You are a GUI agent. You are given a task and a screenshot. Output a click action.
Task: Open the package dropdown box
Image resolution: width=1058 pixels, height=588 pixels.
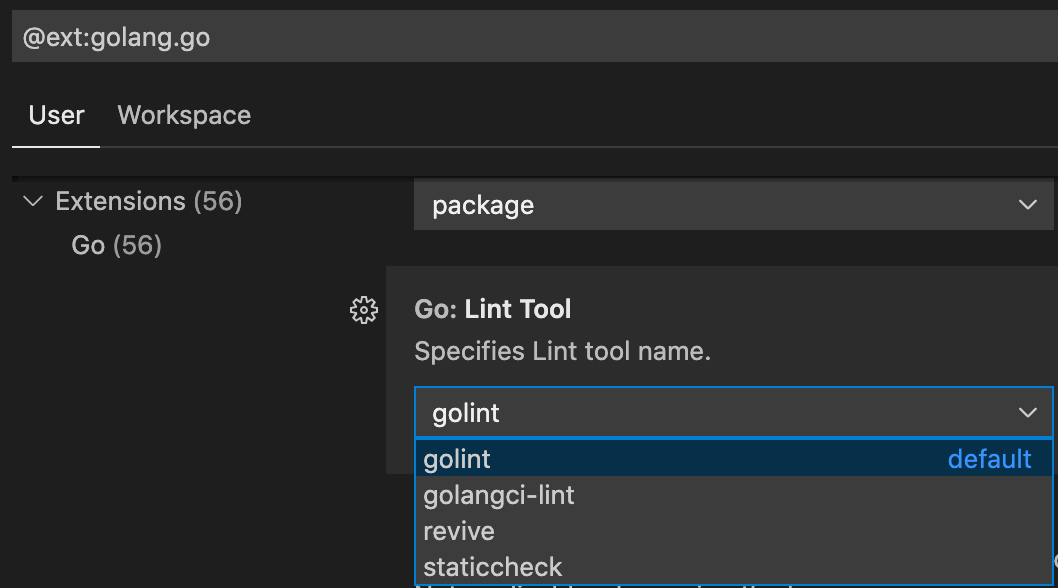[x=733, y=205]
